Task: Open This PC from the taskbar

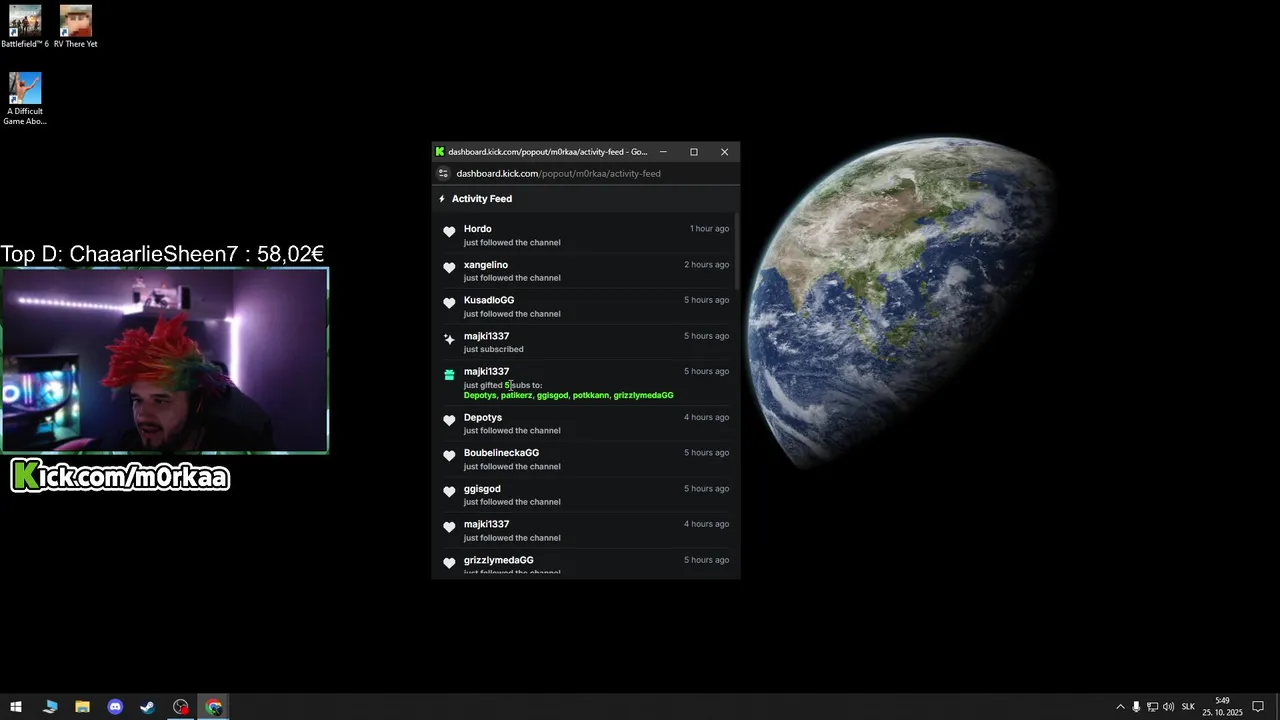Action: click(50, 707)
